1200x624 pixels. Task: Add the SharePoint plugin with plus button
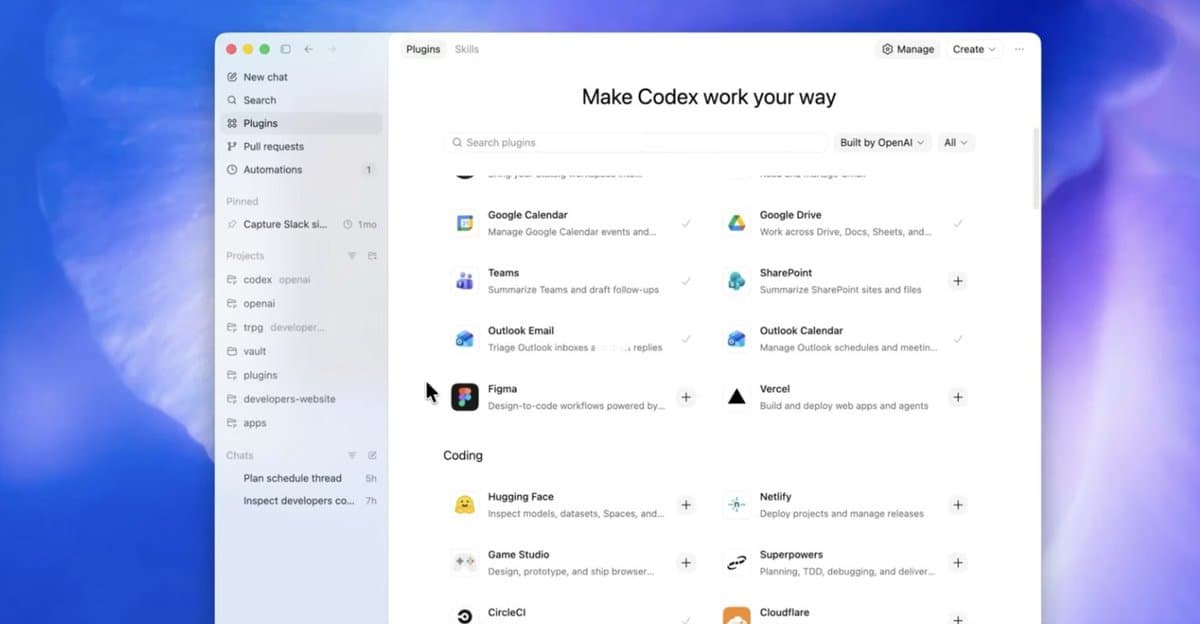(958, 280)
